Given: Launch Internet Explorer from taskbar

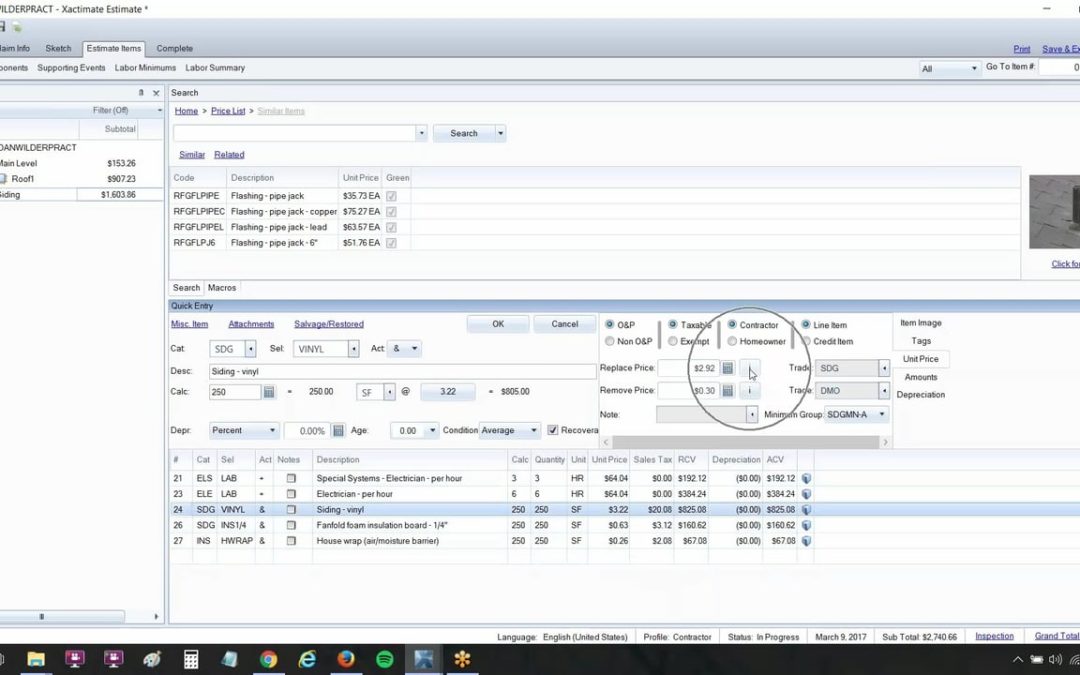Looking at the screenshot, I should tap(307, 659).
